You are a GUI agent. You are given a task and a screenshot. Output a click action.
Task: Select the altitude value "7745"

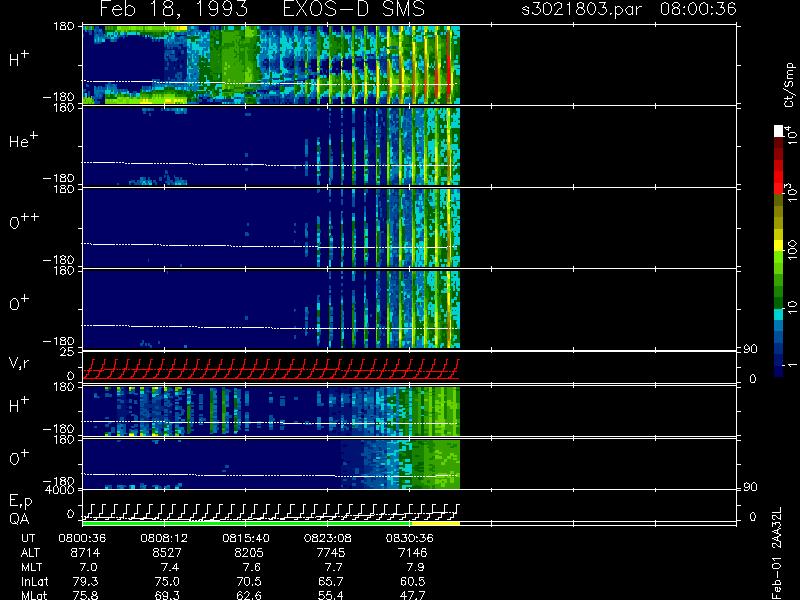[331, 553]
